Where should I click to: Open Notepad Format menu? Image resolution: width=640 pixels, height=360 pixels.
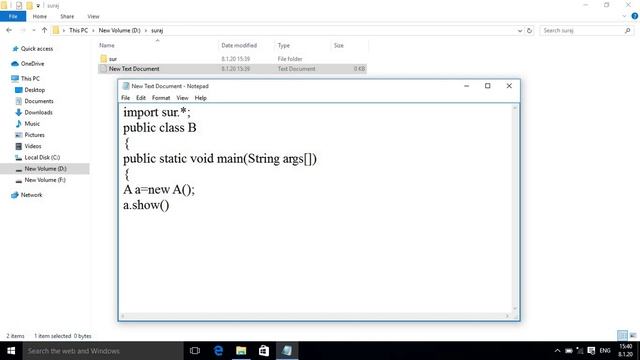[x=161, y=98]
